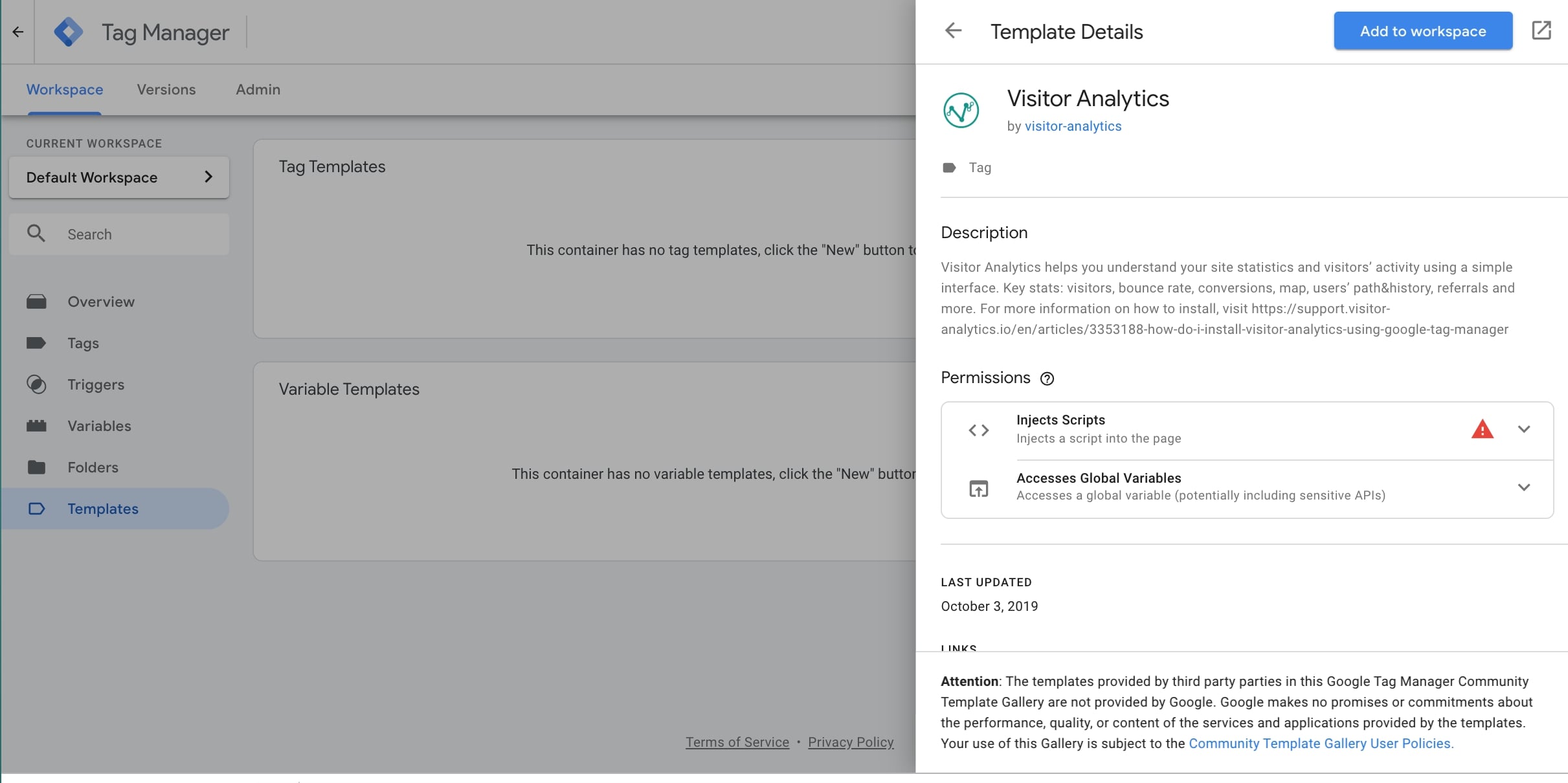The height and width of the screenshot is (783, 1568).
Task: Click the Tag Manager diamond logo
Action: pyautogui.click(x=69, y=32)
